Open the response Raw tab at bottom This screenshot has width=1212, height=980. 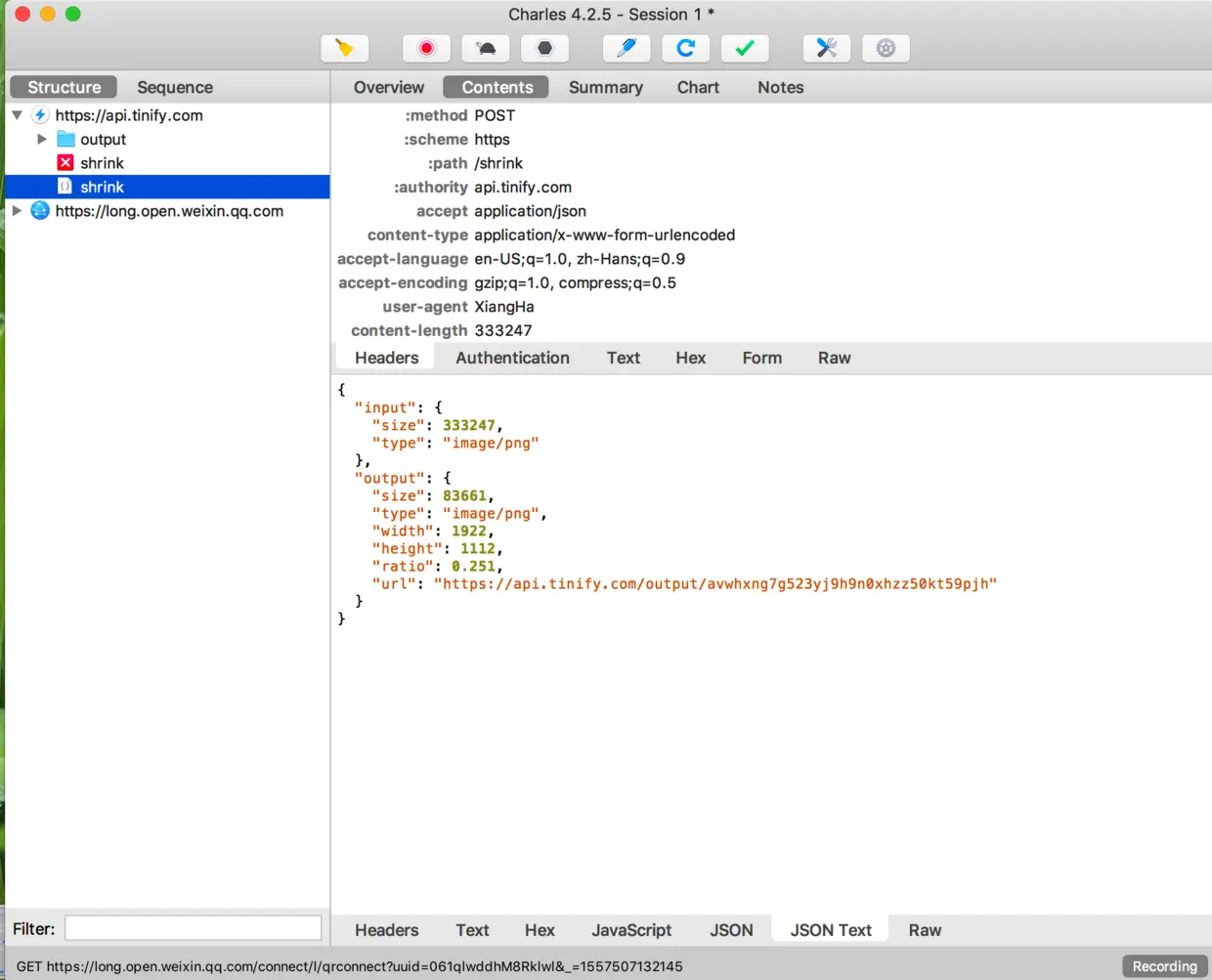[925, 930]
